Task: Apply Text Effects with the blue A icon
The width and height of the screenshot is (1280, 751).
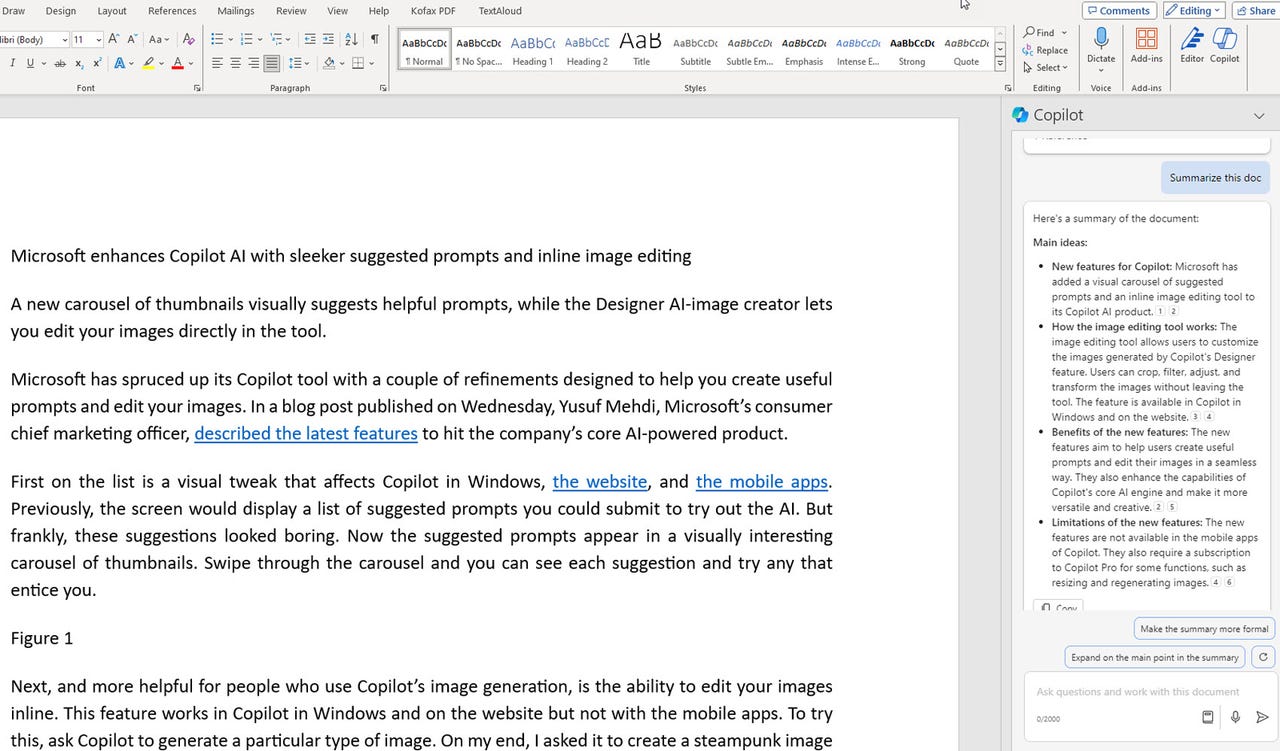Action: tap(119, 63)
